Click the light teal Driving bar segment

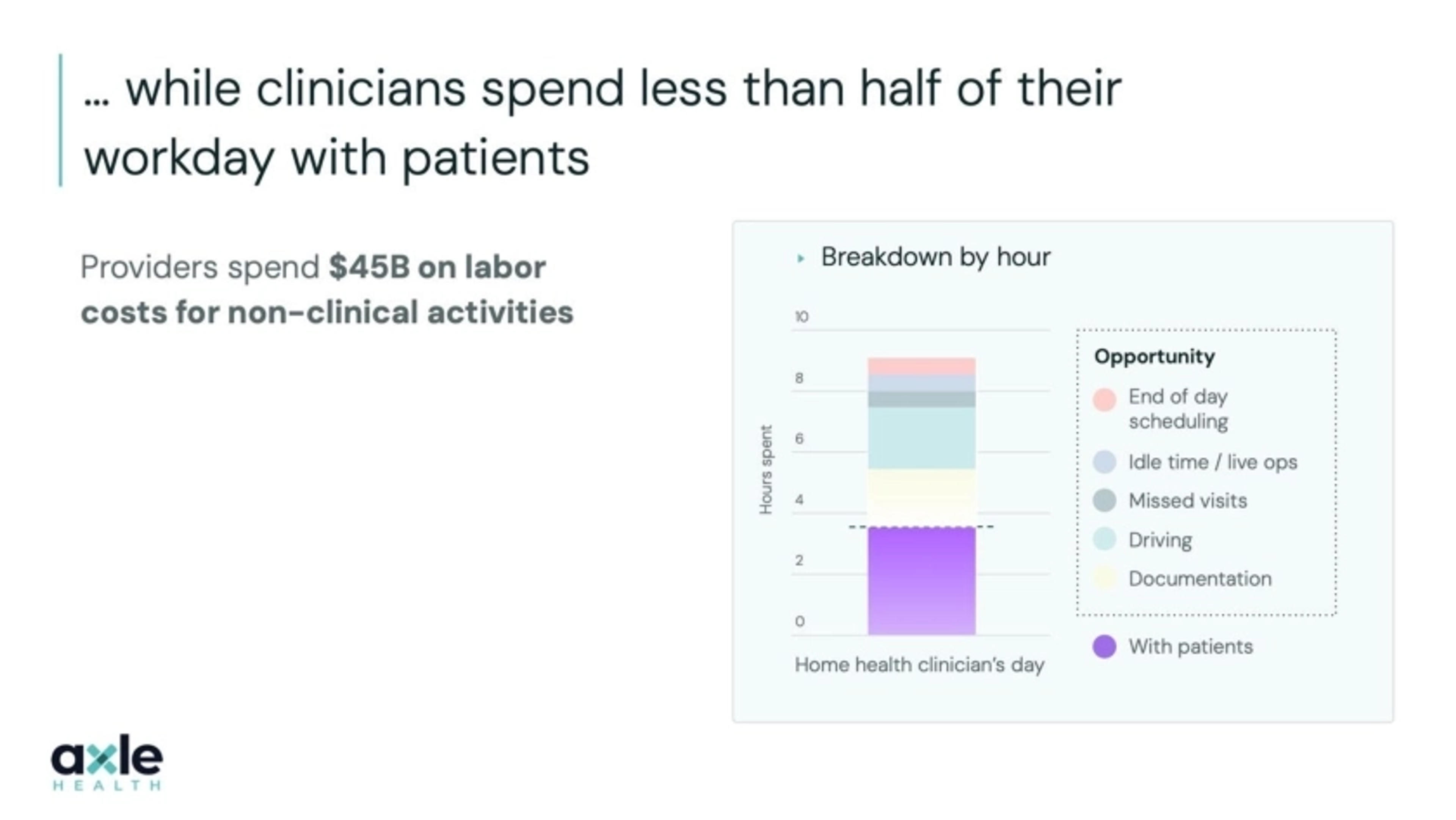pos(921,438)
